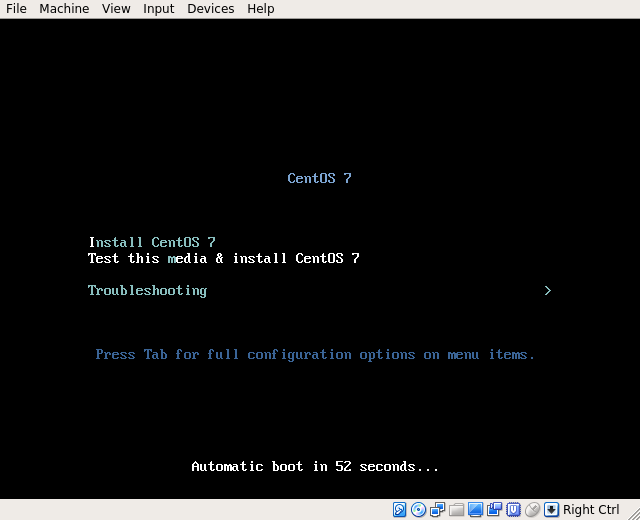This screenshot has width=640, height=520.
Task: Open the File menu
Action: point(16,9)
